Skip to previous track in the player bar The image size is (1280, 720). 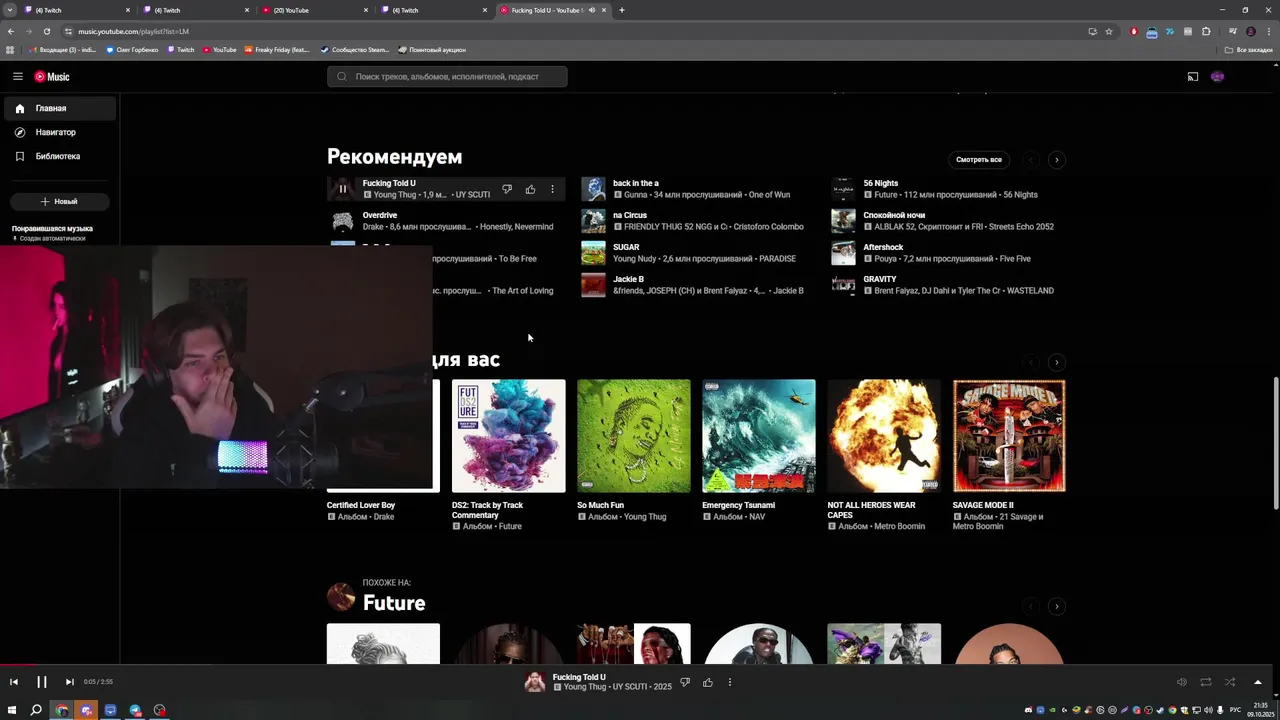14,682
